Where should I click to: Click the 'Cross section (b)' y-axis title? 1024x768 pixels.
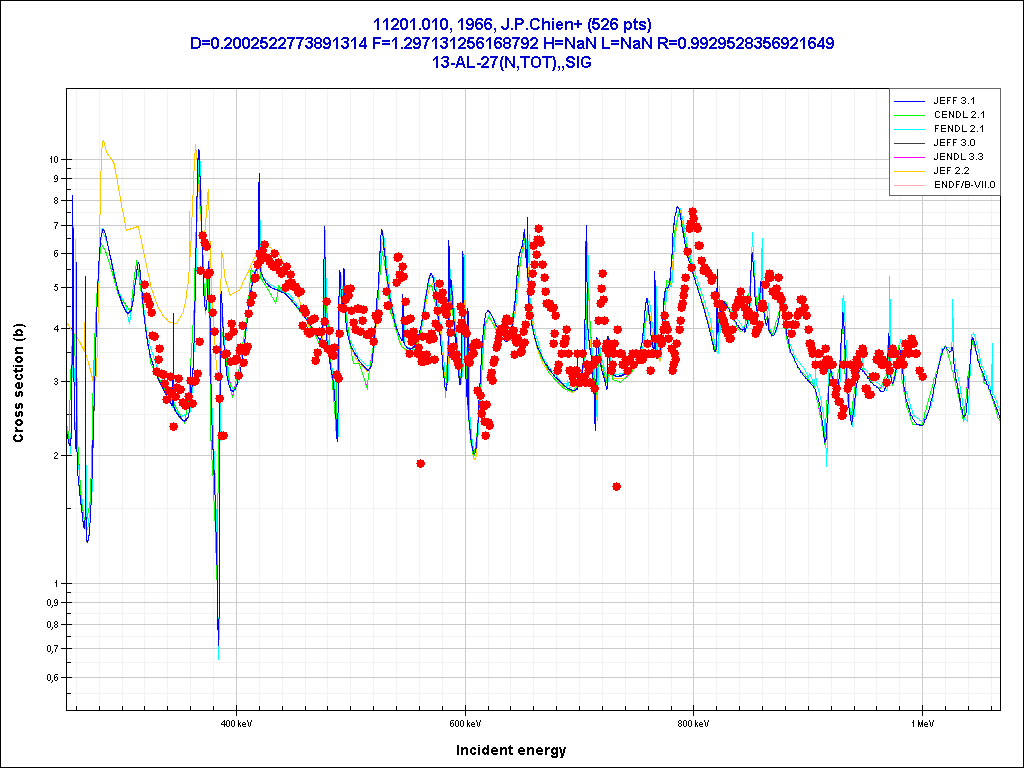pos(18,383)
